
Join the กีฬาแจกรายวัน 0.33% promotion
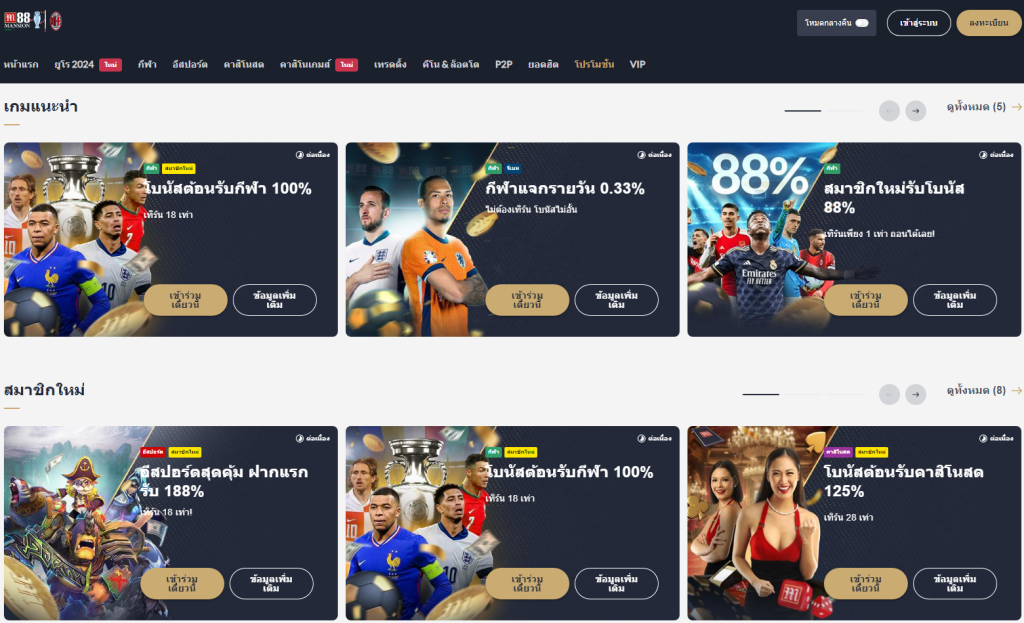[527, 300]
